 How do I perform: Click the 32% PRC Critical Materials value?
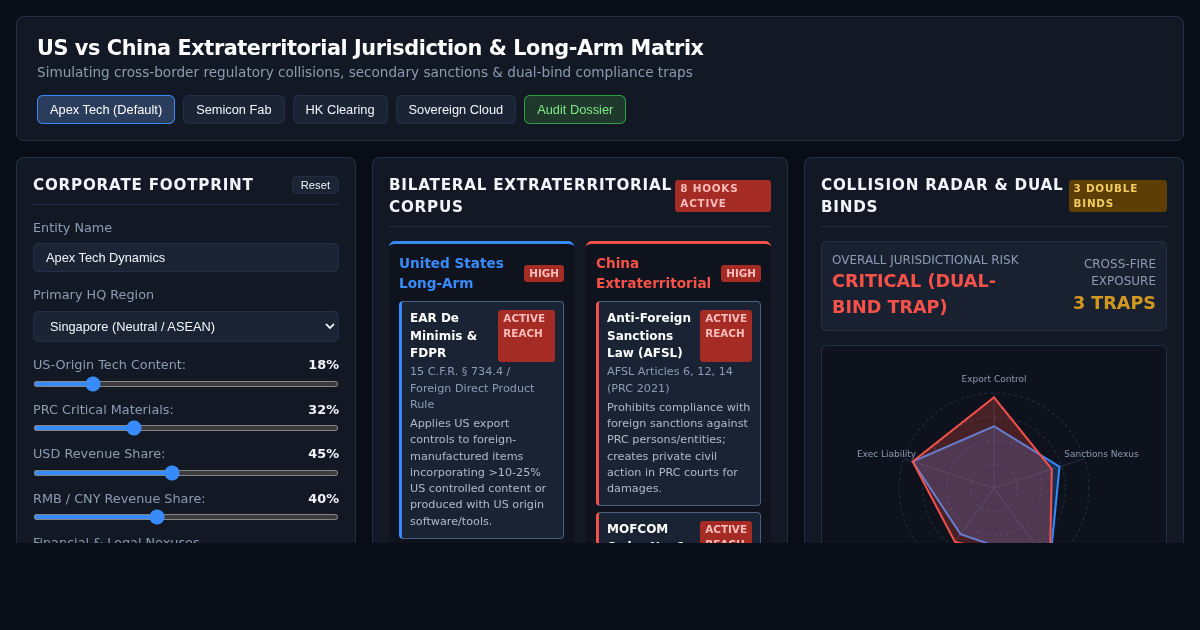[x=323, y=410]
